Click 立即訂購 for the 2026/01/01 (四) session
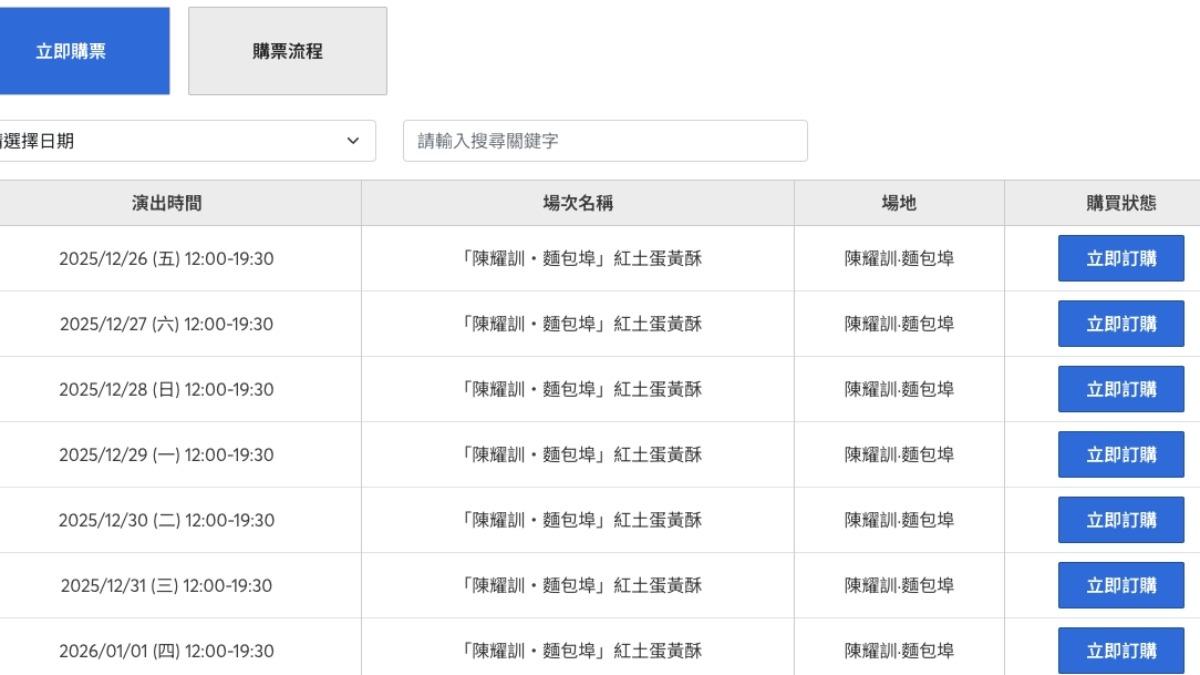1200x675 pixels. coord(1121,651)
